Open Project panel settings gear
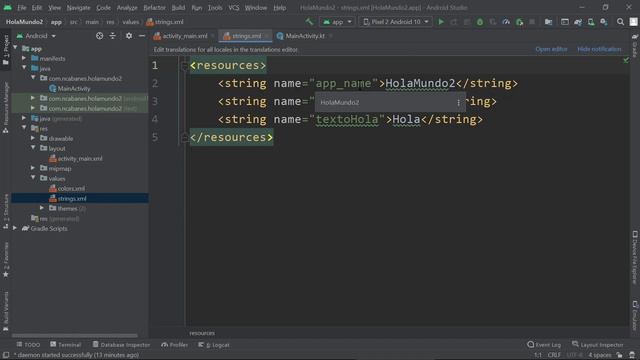The height and width of the screenshot is (360, 640). pos(129,36)
